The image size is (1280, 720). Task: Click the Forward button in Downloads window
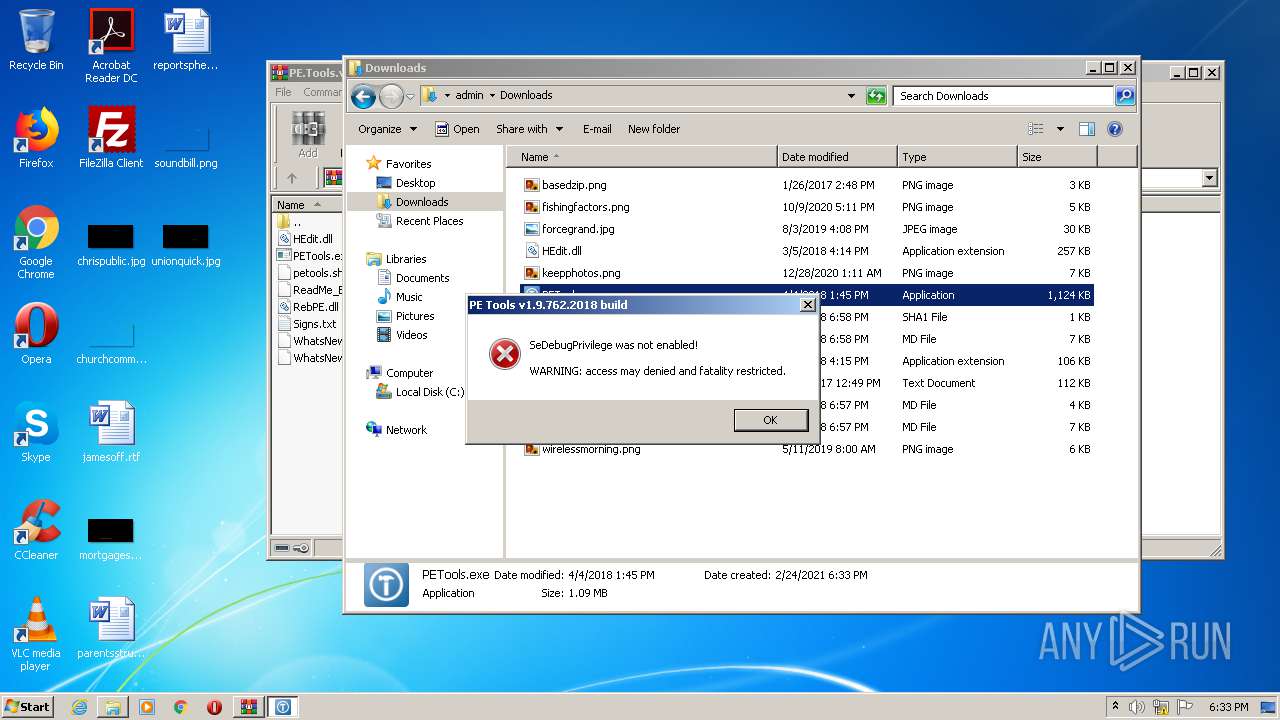click(x=391, y=96)
